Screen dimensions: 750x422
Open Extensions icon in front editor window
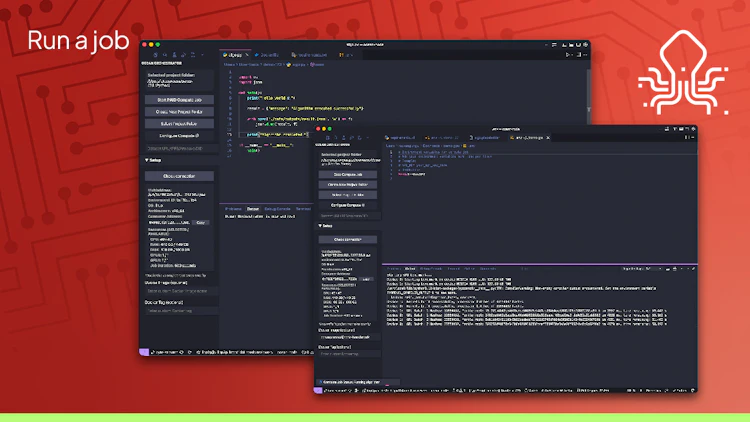(x=360, y=138)
